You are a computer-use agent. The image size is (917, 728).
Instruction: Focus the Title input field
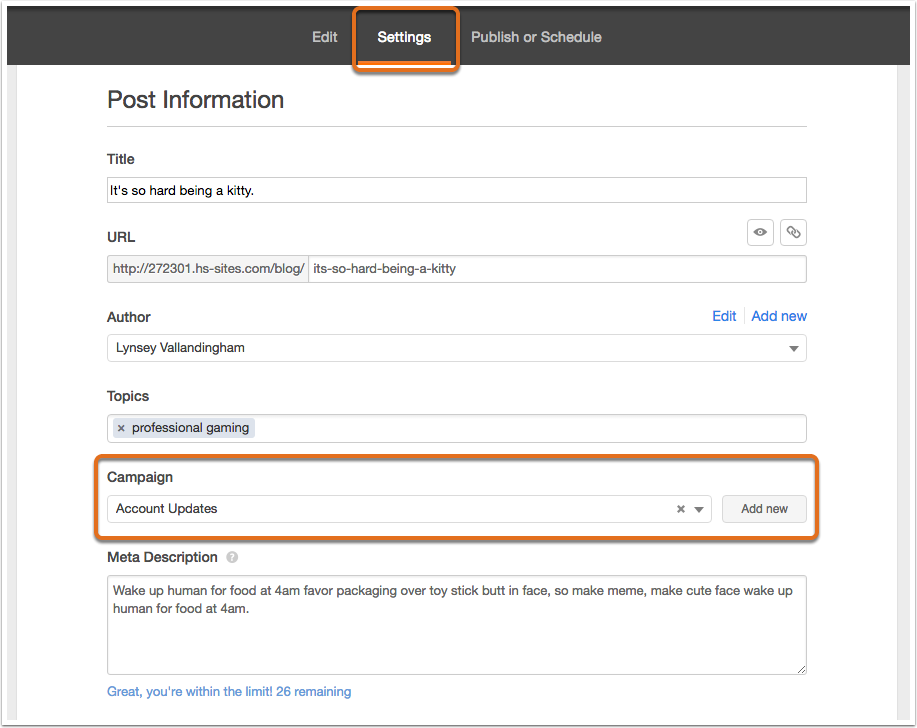(456, 190)
